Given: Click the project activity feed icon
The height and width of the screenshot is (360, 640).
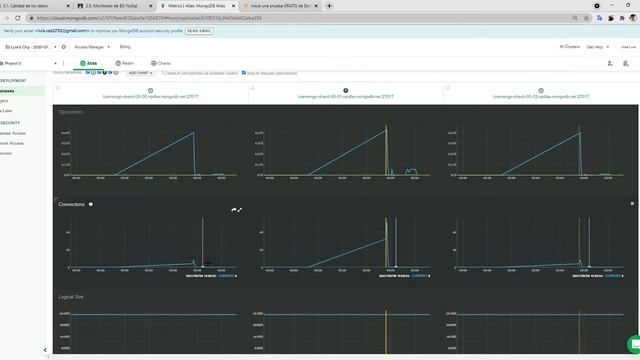Looking at the screenshot, I should 626,64.
